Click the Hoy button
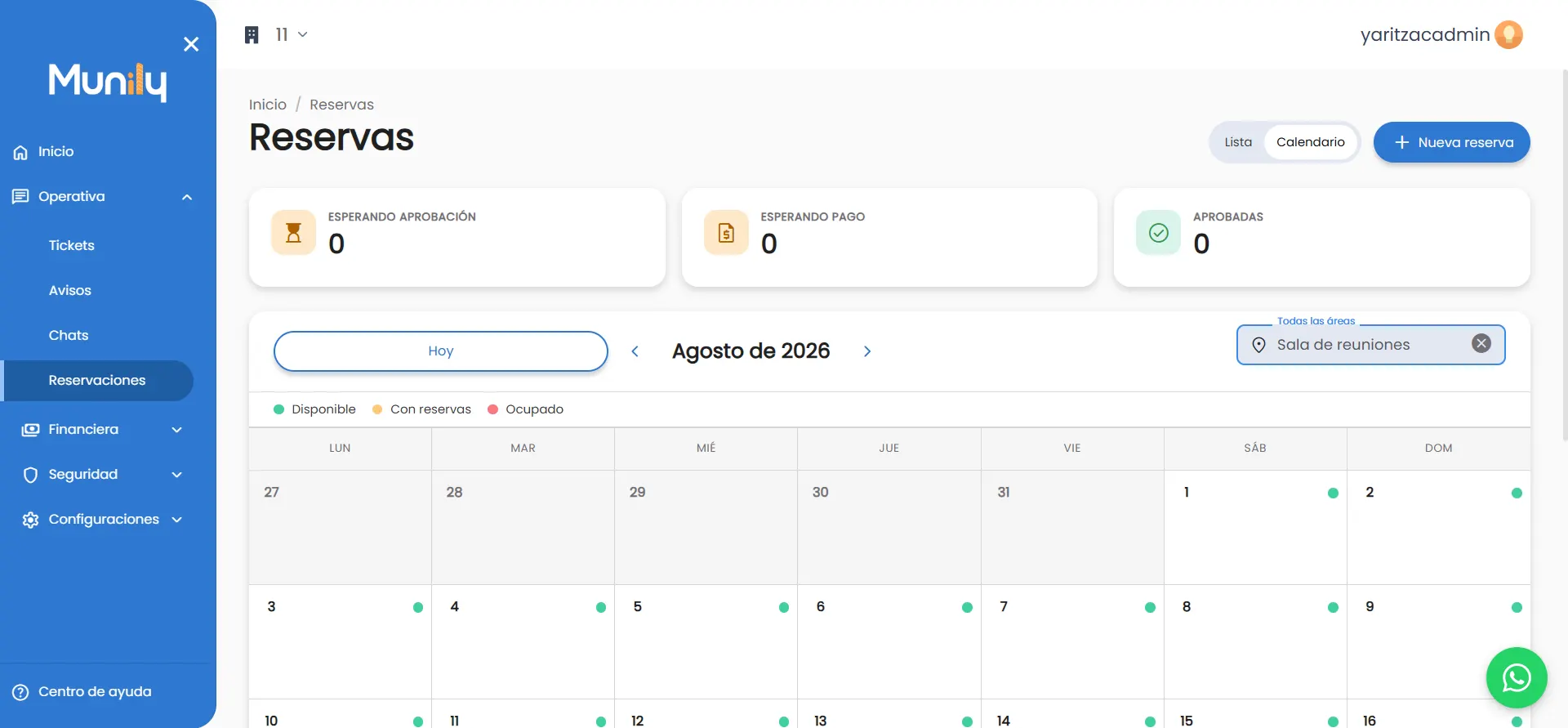The image size is (1568, 728). point(440,351)
